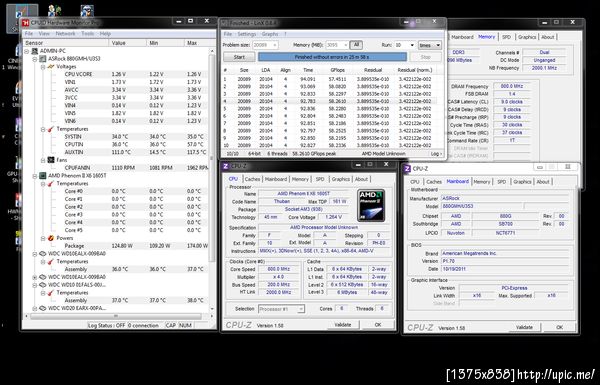Click the Sensor column header
Image resolution: width=600 pixels, height=385 pixels.
(x=66, y=43)
